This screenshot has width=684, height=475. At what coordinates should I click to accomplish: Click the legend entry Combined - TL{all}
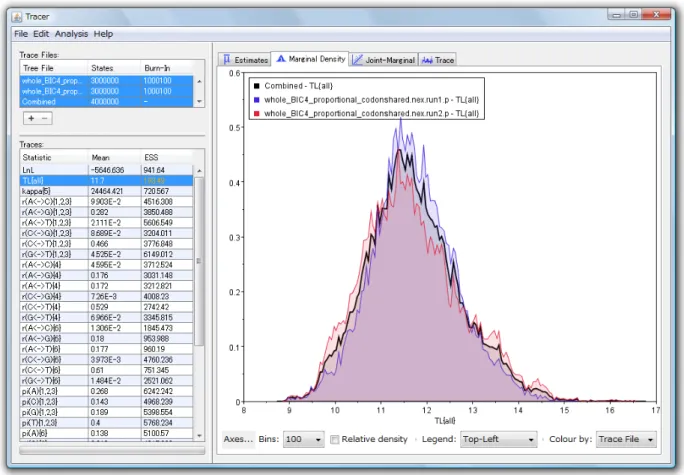pyautogui.click(x=298, y=86)
